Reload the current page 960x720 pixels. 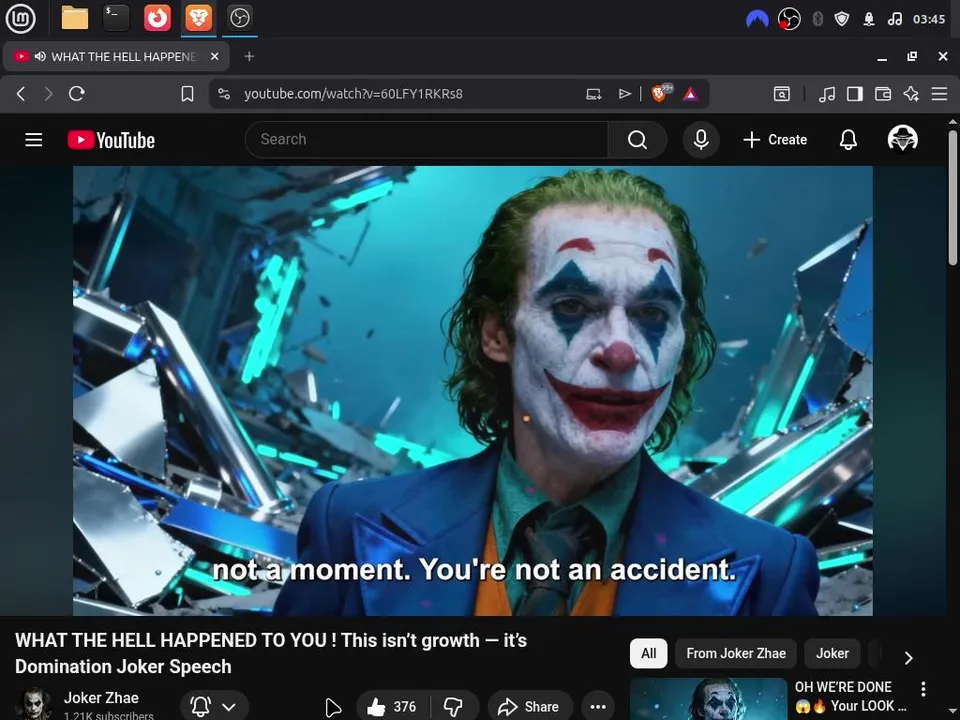pos(77,94)
